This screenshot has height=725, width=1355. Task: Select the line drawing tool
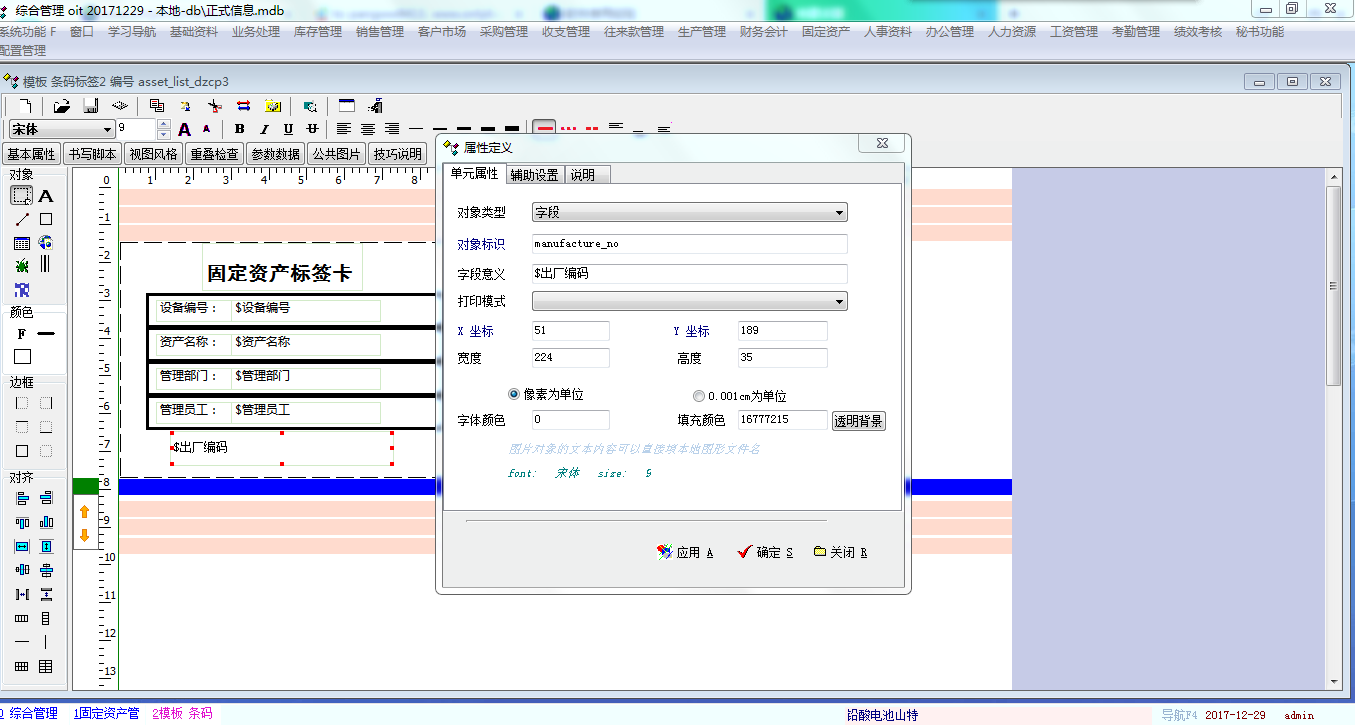[x=22, y=219]
